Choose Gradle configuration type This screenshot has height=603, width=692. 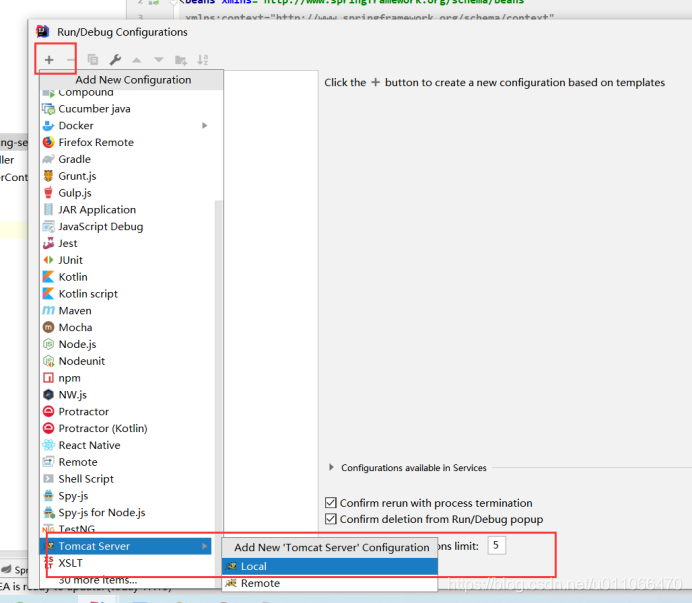pyautogui.click(x=127, y=159)
